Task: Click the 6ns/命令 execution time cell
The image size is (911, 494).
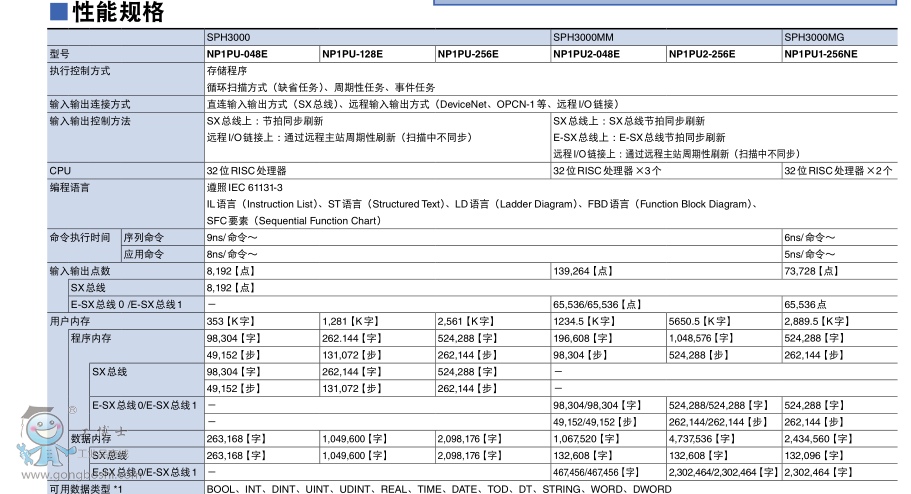Action: coord(810,238)
